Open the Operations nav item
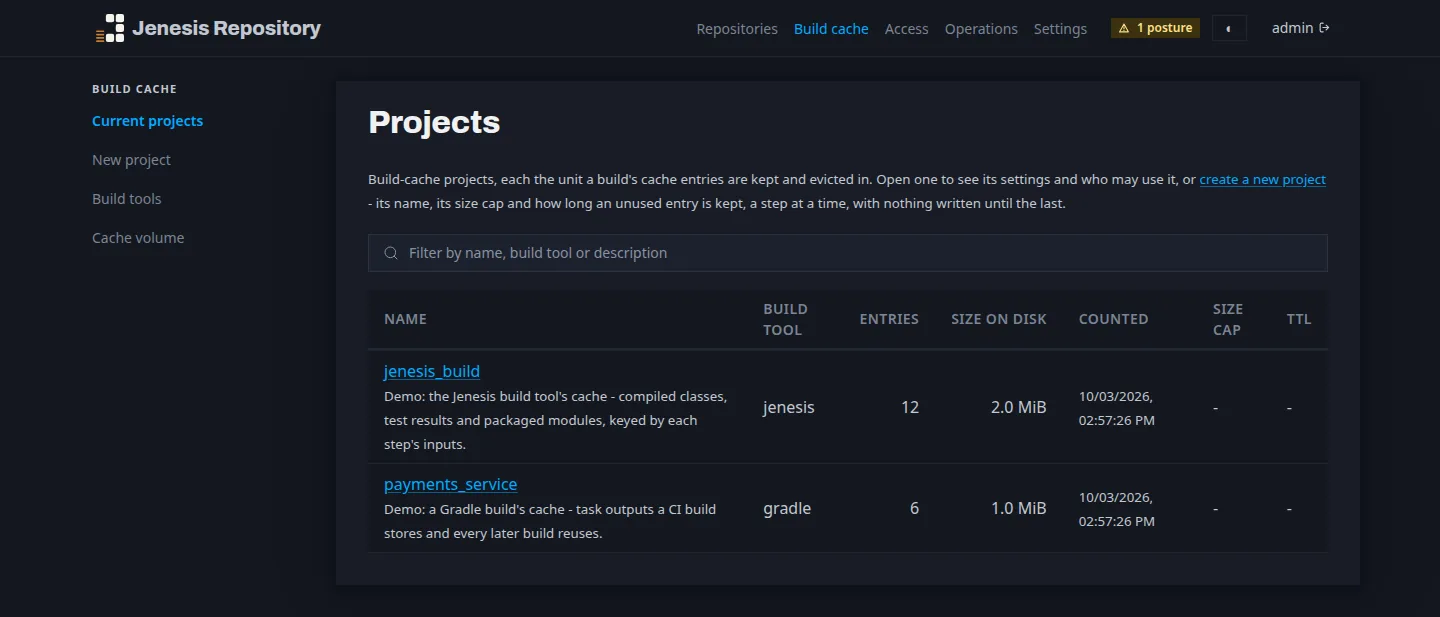The height and width of the screenshot is (617, 1440). (x=981, y=29)
